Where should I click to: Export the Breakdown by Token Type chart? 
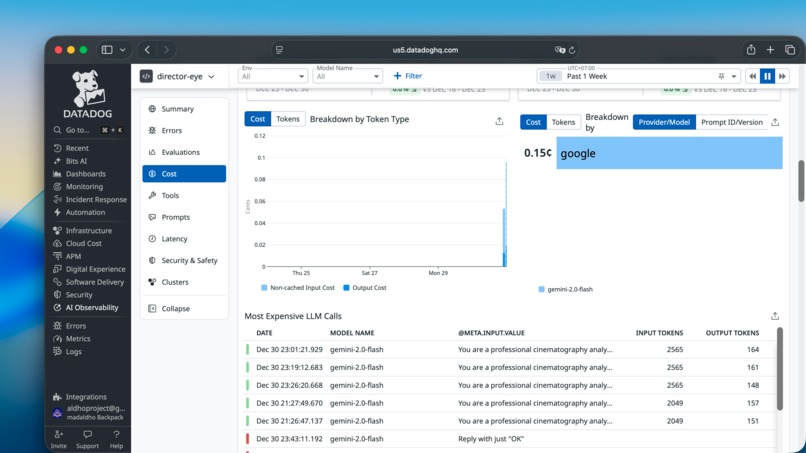(499, 121)
